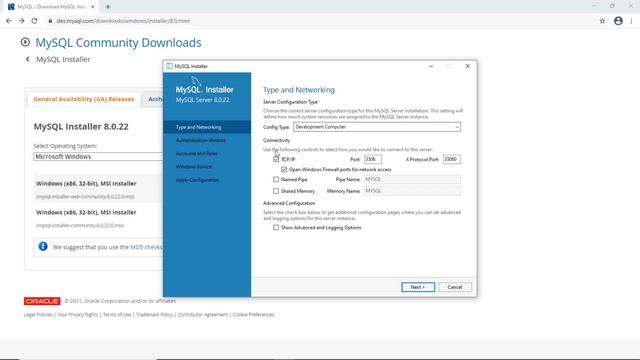Image resolution: width=640 pixels, height=360 pixels.
Task: Enable the Named Pipe checkbox
Action: [x=276, y=179]
